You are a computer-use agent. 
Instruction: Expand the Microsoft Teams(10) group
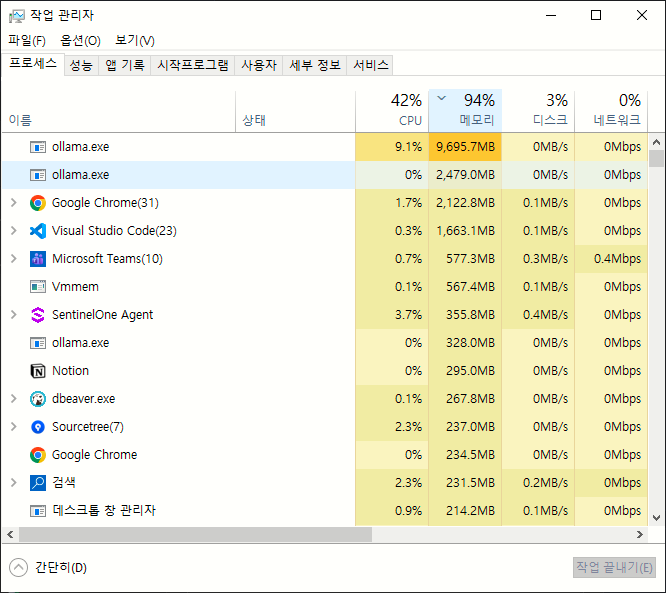pos(14,259)
